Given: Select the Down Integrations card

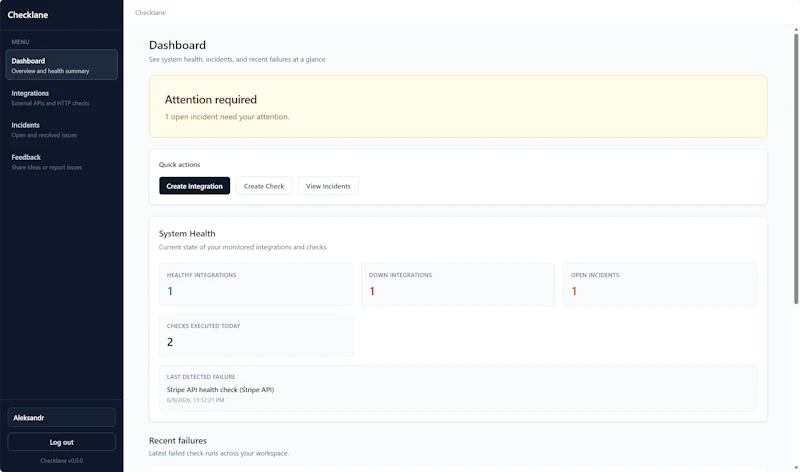Looking at the screenshot, I should (458, 284).
